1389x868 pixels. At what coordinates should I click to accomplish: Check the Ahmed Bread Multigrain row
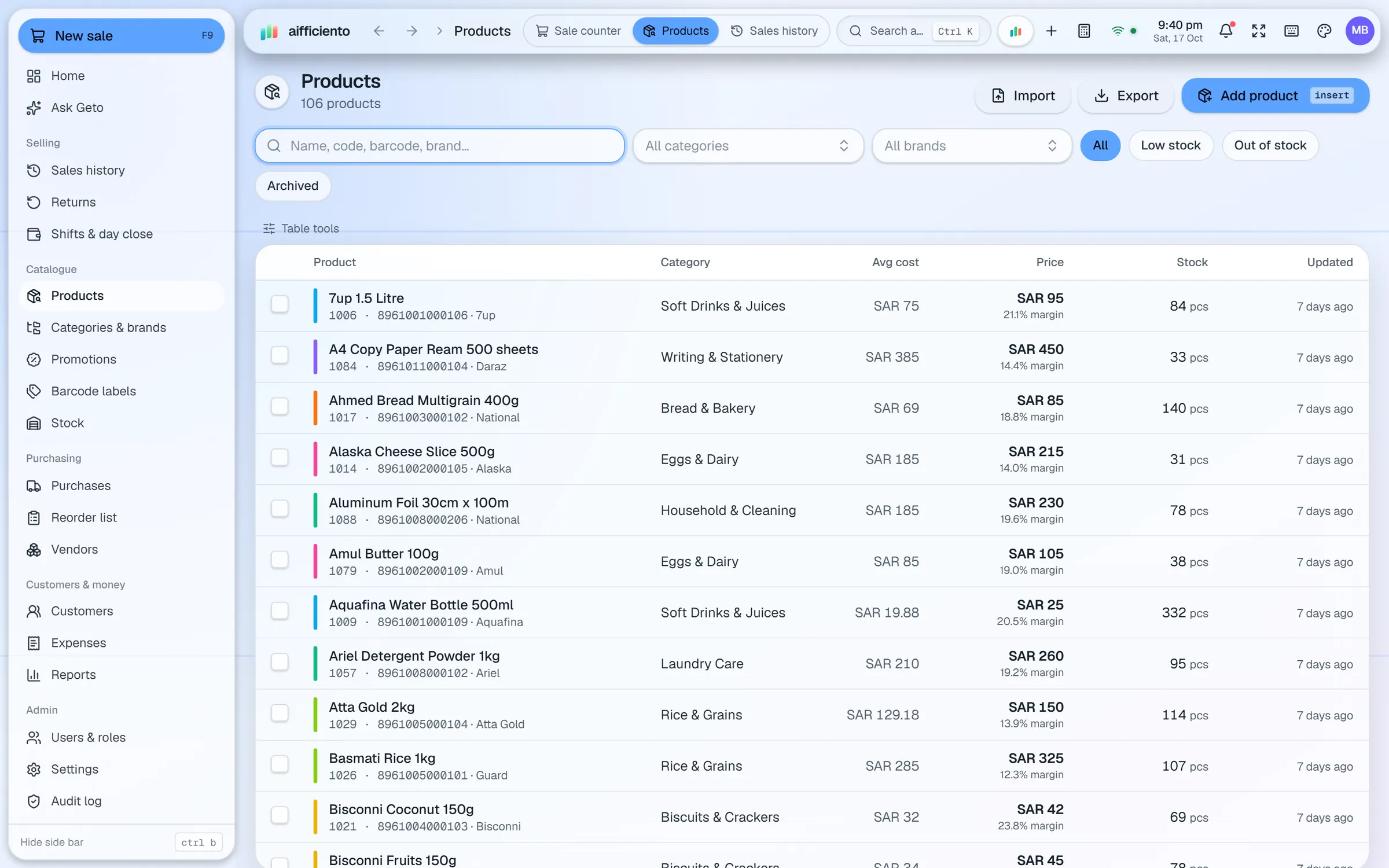point(280,406)
